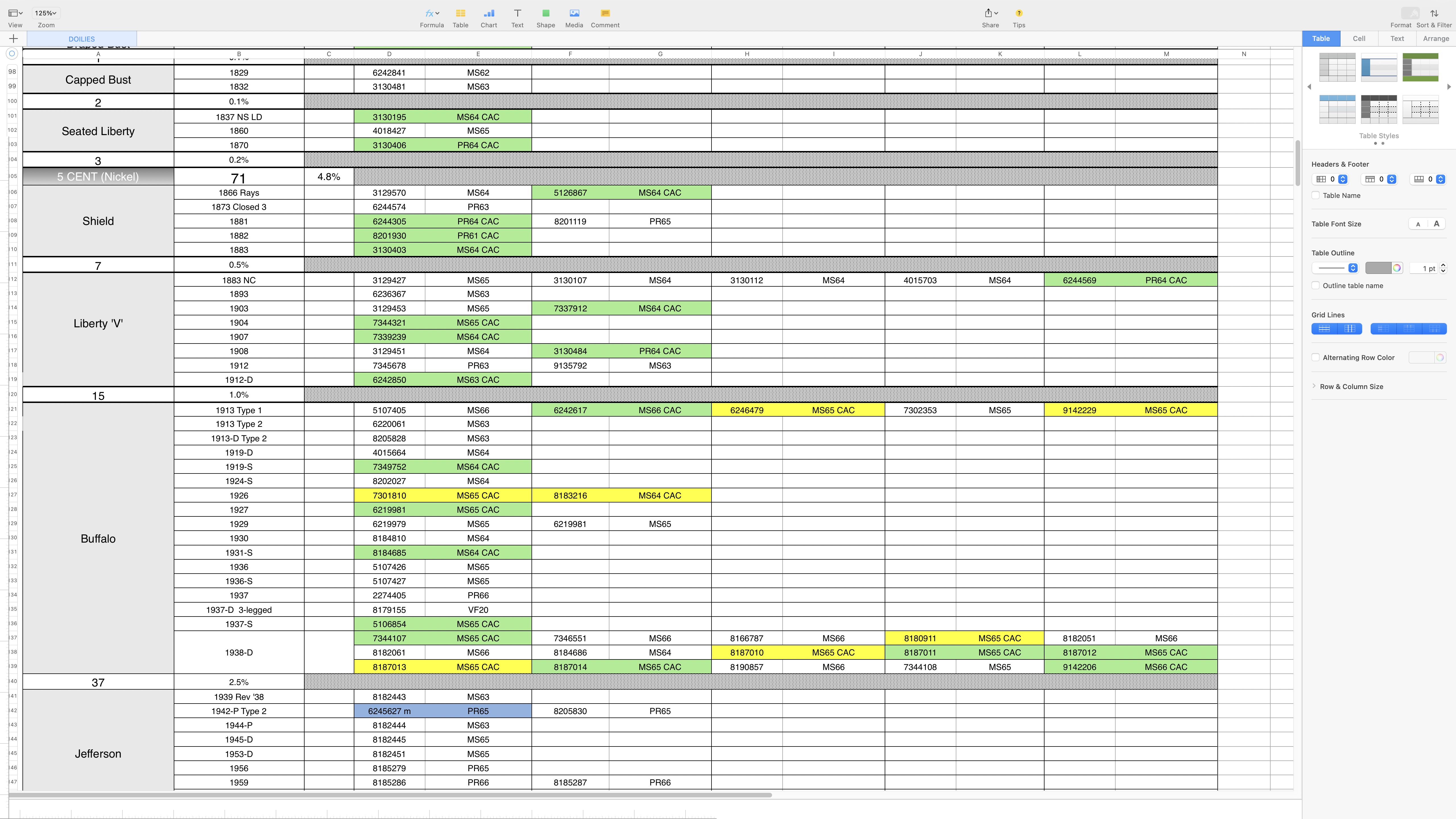This screenshot has height=819, width=1456.
Task: Open the Zoom 125% dropdown
Action: click(x=46, y=13)
